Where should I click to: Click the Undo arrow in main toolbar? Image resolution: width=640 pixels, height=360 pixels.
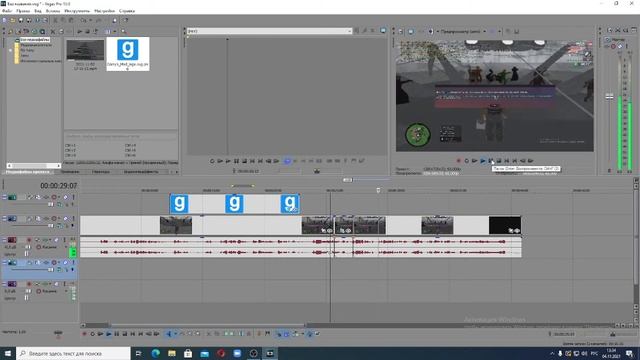tap(83, 20)
